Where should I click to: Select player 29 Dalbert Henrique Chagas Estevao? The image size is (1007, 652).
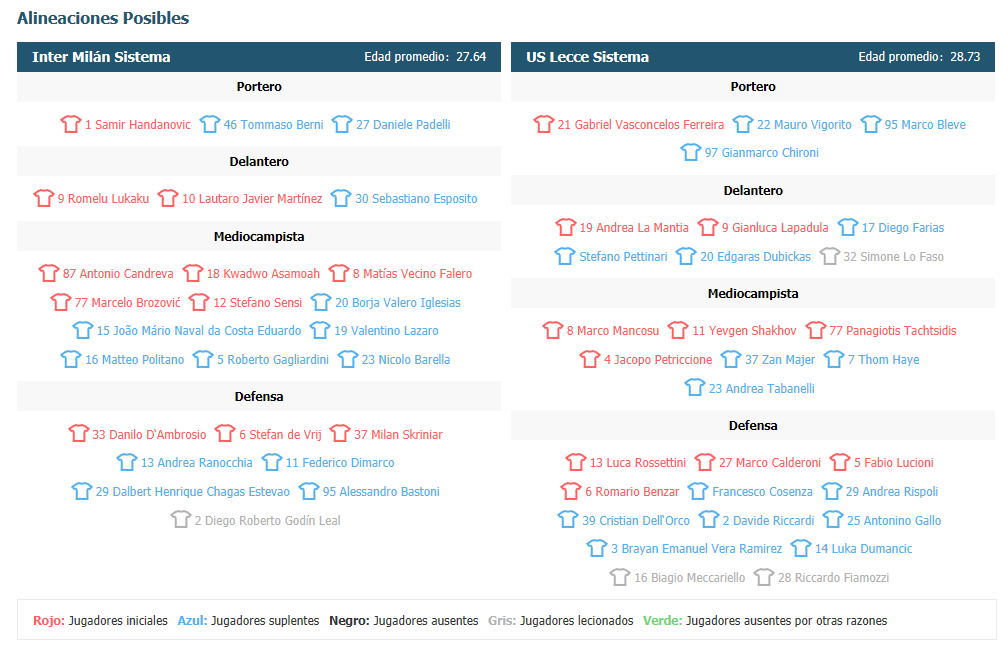[193, 491]
